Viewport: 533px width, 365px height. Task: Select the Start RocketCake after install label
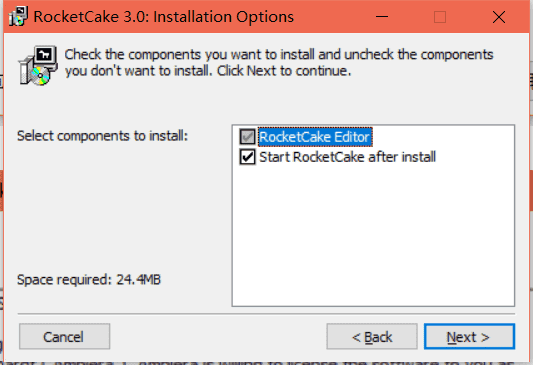(347, 157)
